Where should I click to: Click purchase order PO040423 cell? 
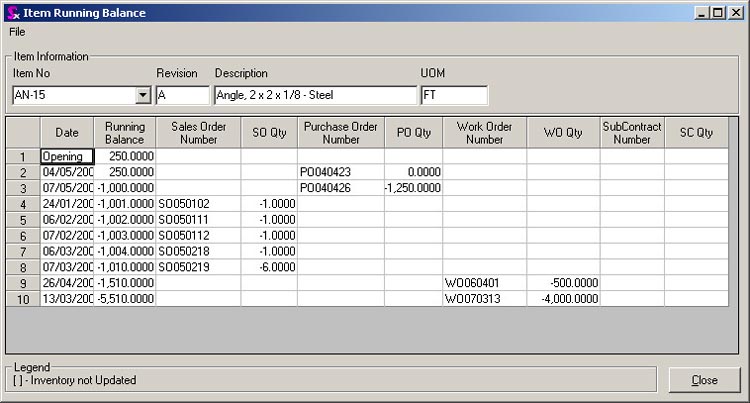340,172
